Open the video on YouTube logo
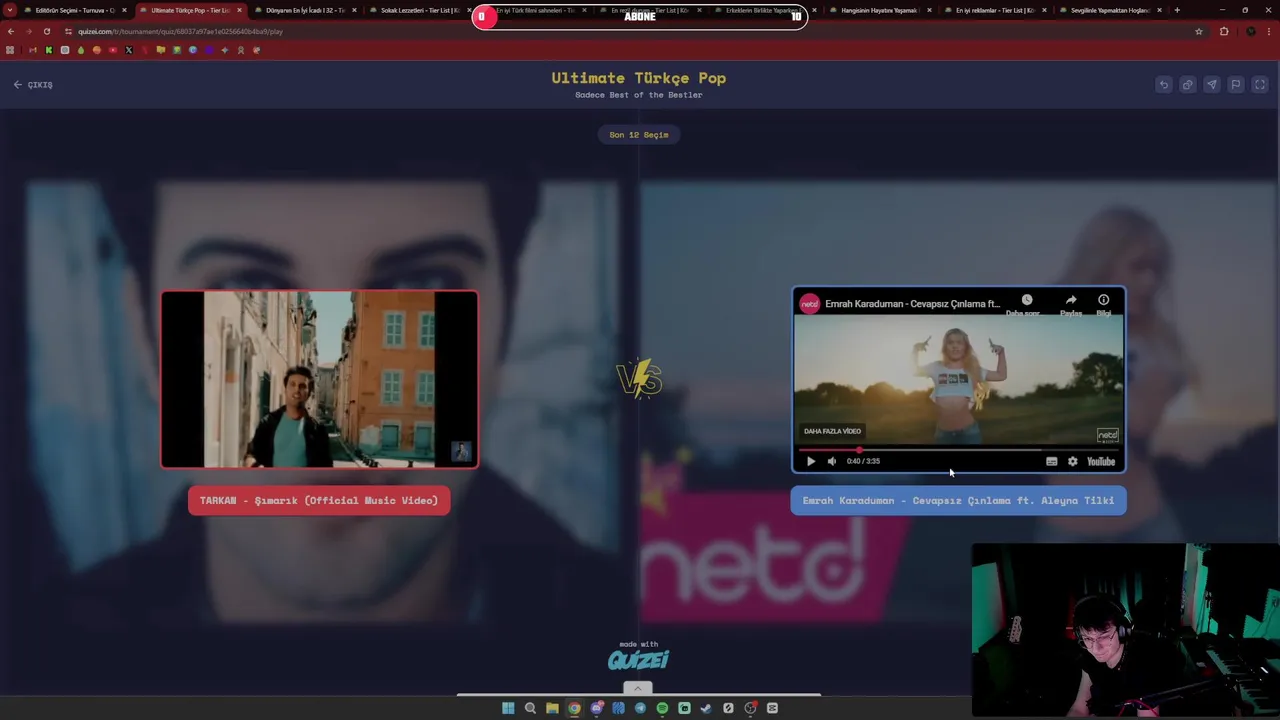This screenshot has width=1280, height=720. (1101, 461)
